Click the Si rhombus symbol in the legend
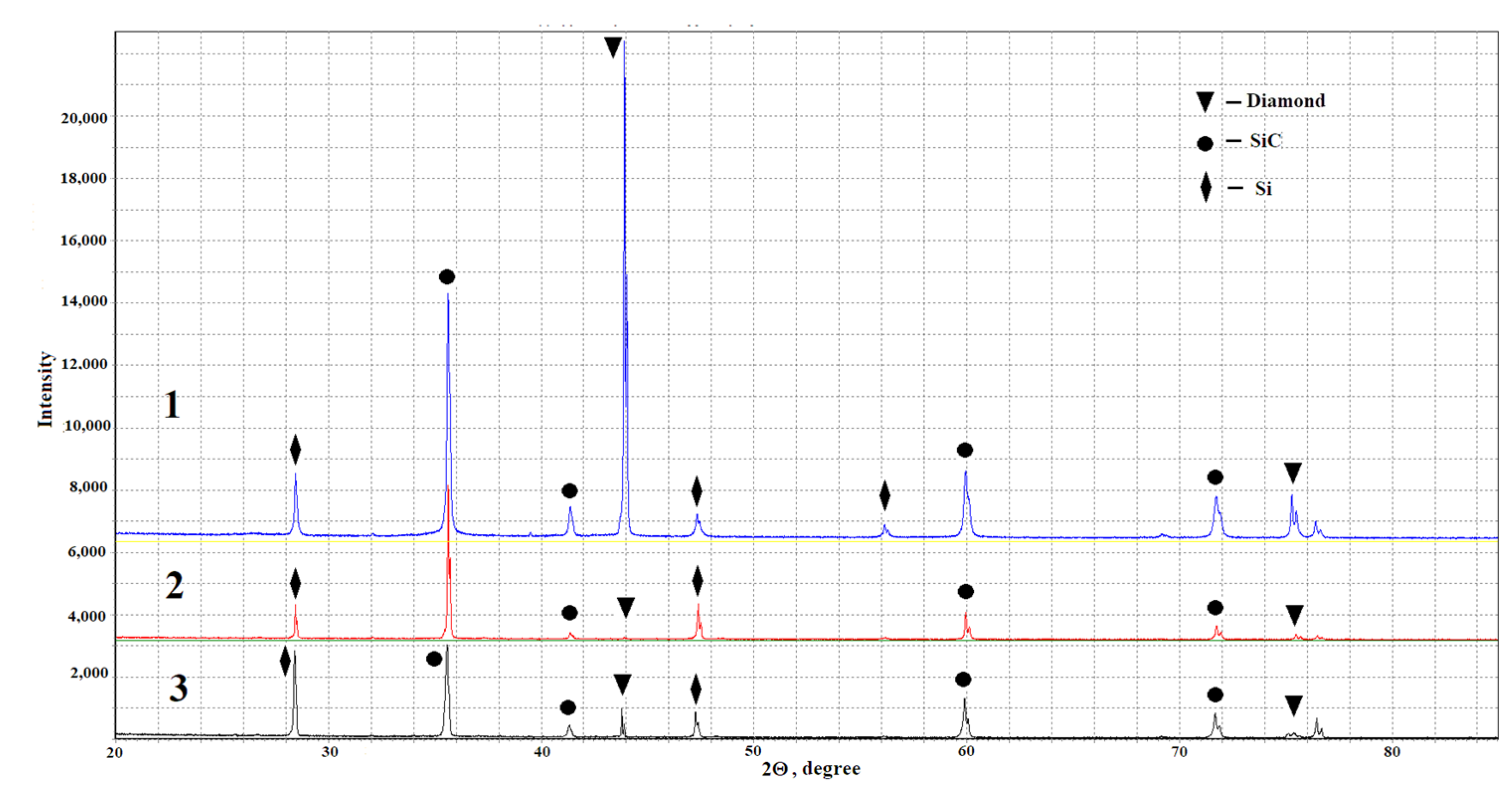This screenshot has width=1512, height=790. pos(1205,187)
